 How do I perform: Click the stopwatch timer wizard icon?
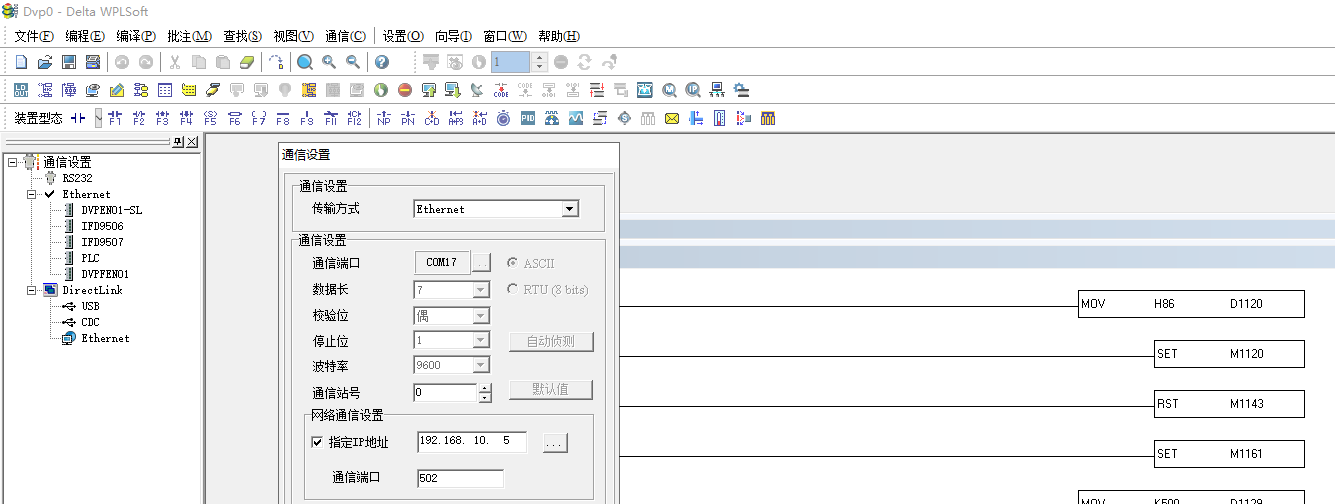pyautogui.click(x=503, y=118)
